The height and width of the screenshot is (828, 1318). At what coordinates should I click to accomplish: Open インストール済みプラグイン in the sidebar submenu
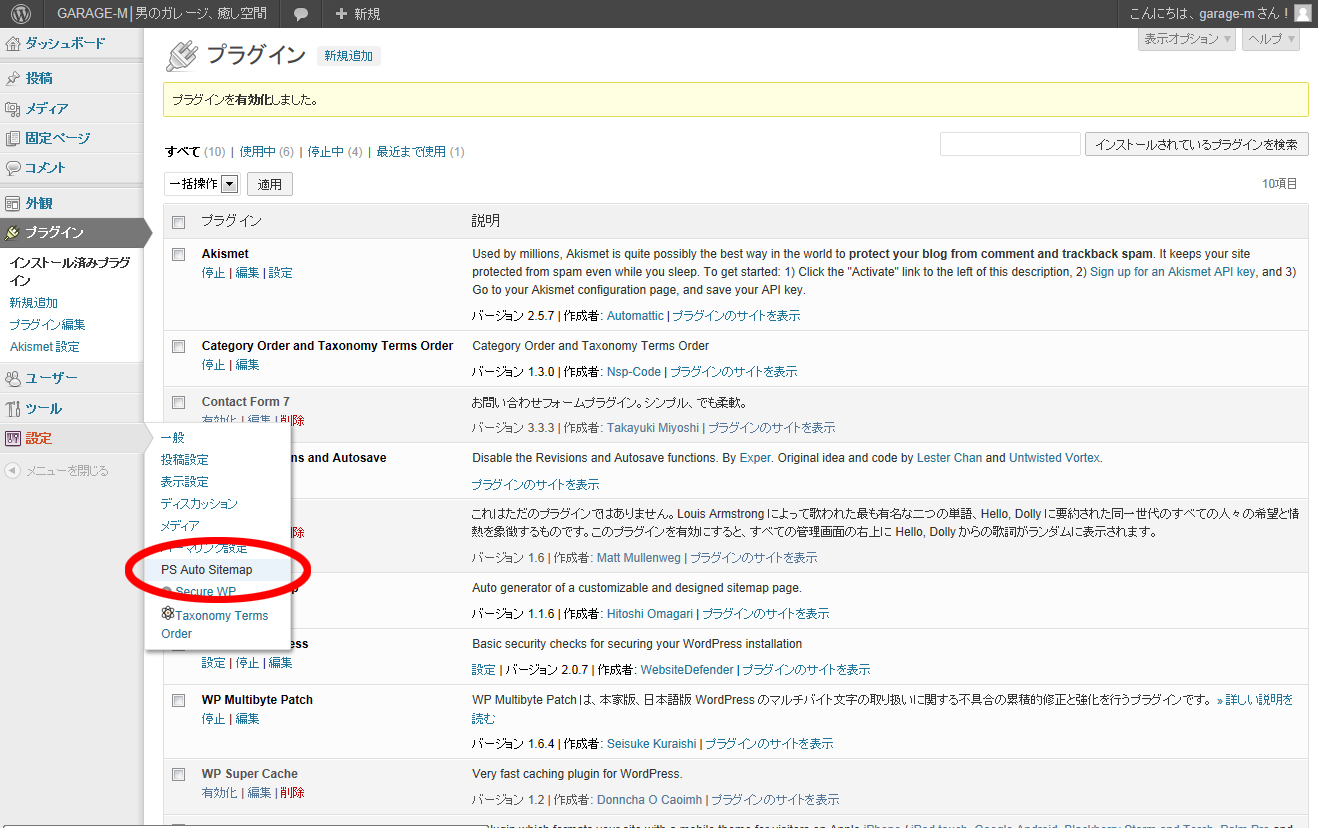tap(70, 272)
